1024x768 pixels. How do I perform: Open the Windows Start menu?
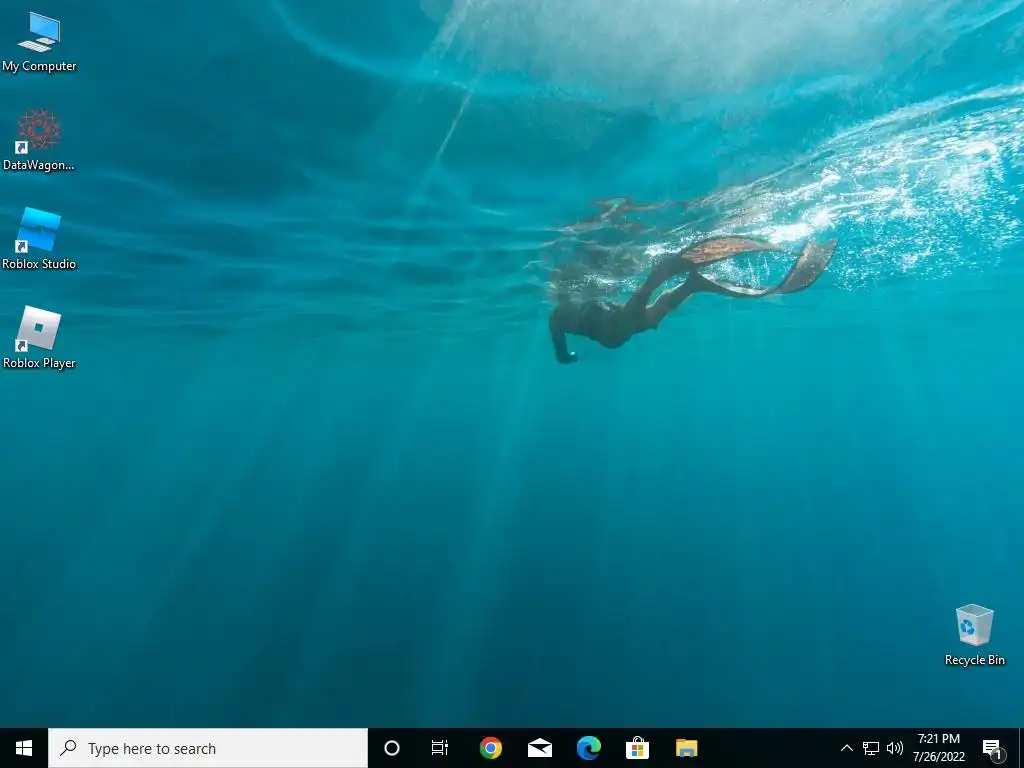click(24, 748)
